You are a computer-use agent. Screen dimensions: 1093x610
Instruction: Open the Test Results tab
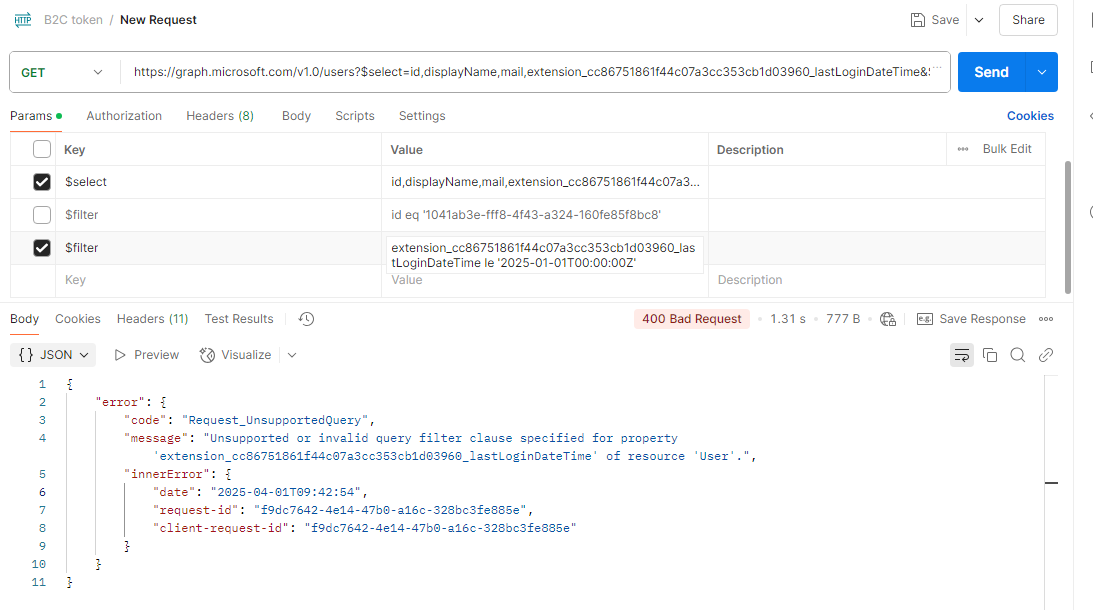pos(238,319)
